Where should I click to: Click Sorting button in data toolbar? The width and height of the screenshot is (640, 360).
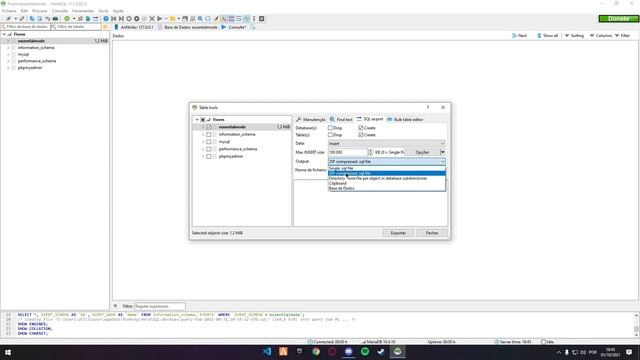[574, 36]
